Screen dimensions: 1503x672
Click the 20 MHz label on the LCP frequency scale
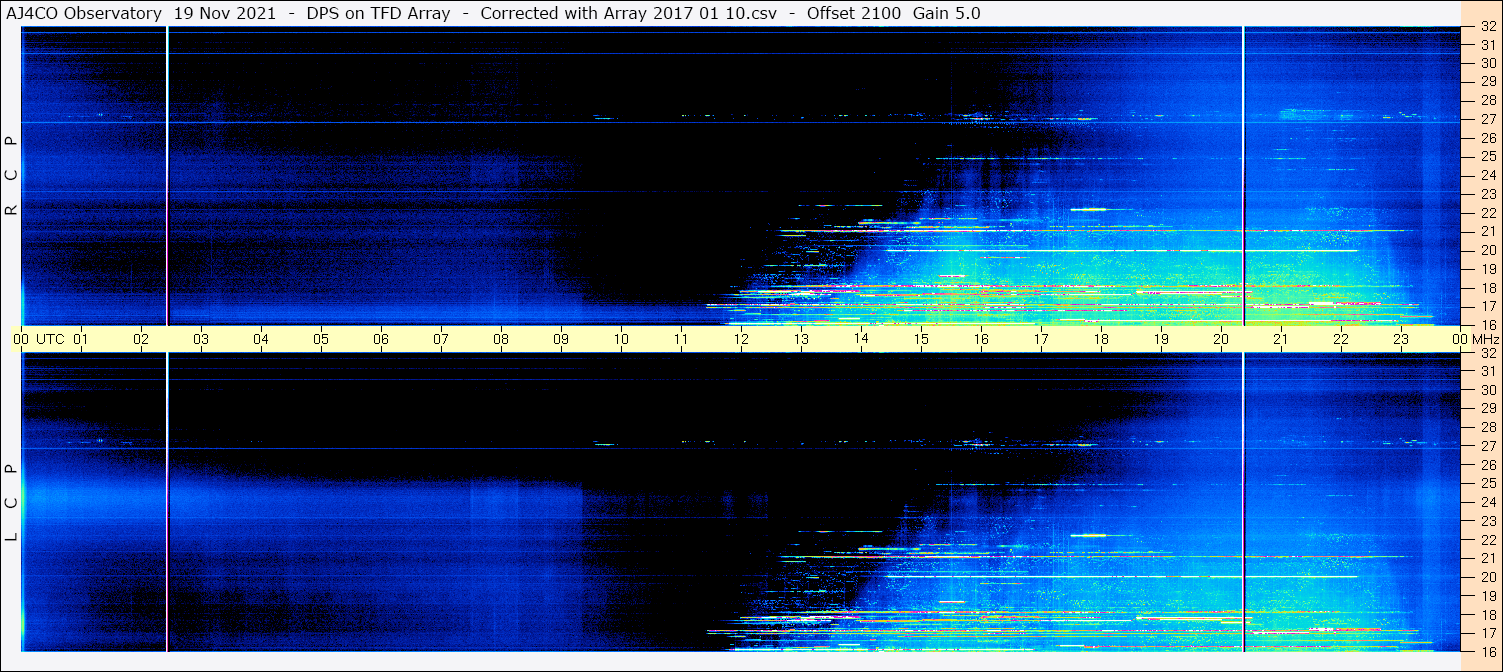coord(1487,577)
